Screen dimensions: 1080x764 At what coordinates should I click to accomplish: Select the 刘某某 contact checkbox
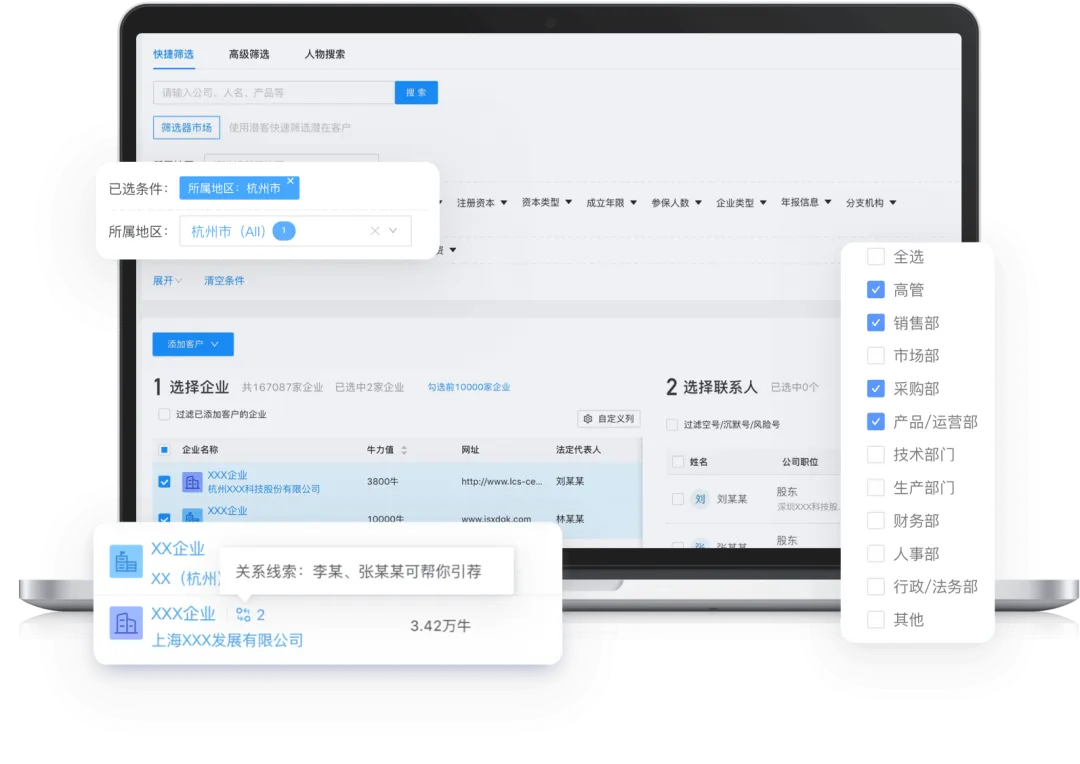[678, 499]
